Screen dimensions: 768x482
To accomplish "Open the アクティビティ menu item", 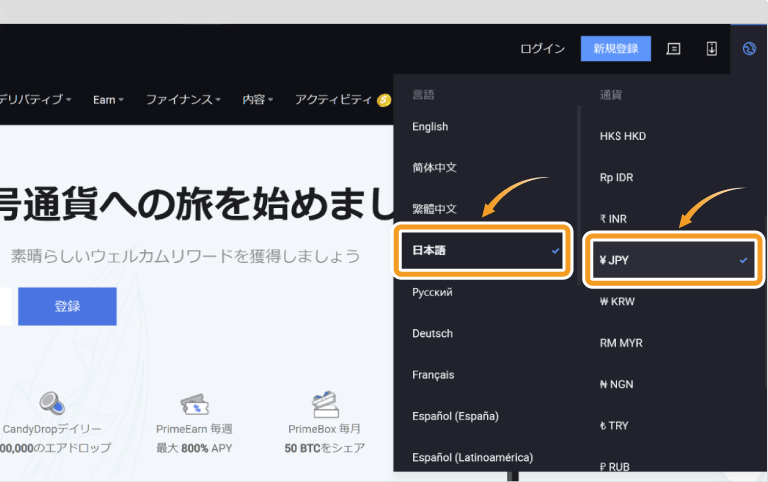I will pyautogui.click(x=333, y=99).
